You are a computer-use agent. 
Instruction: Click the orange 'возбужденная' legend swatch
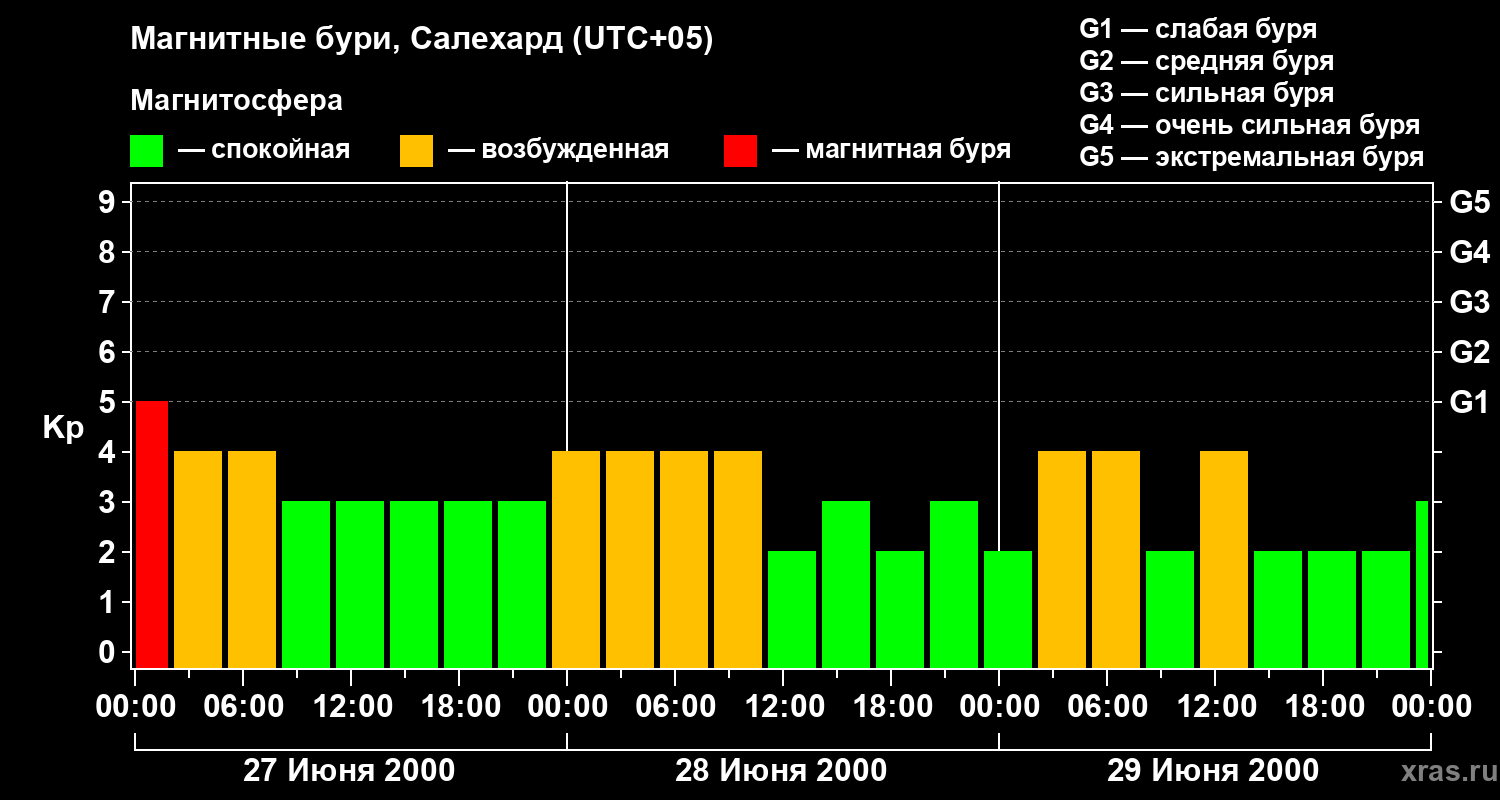coord(417,151)
